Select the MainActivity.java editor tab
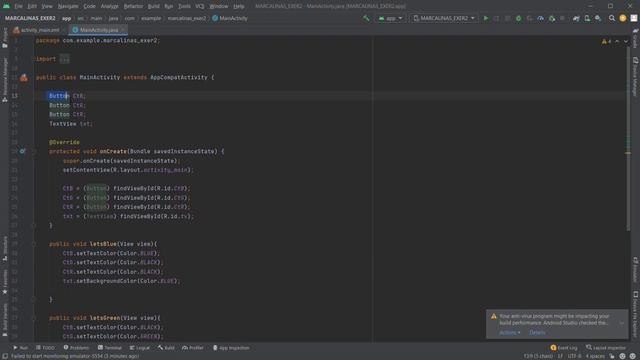Image resolution: width=640 pixels, height=360 pixels. pos(98,30)
